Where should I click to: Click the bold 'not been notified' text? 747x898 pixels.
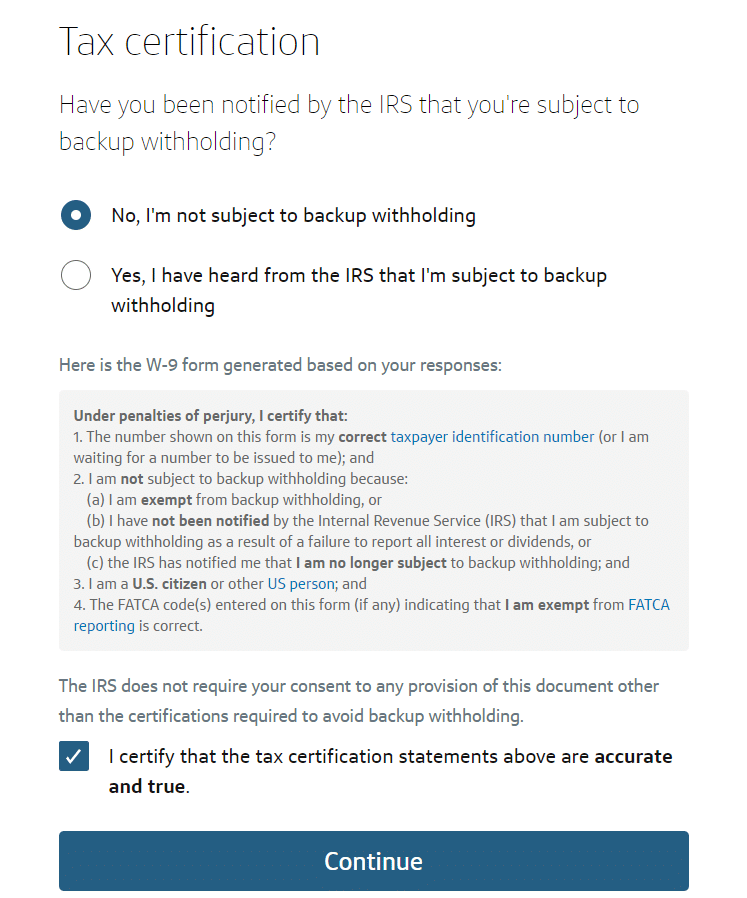tap(210, 521)
